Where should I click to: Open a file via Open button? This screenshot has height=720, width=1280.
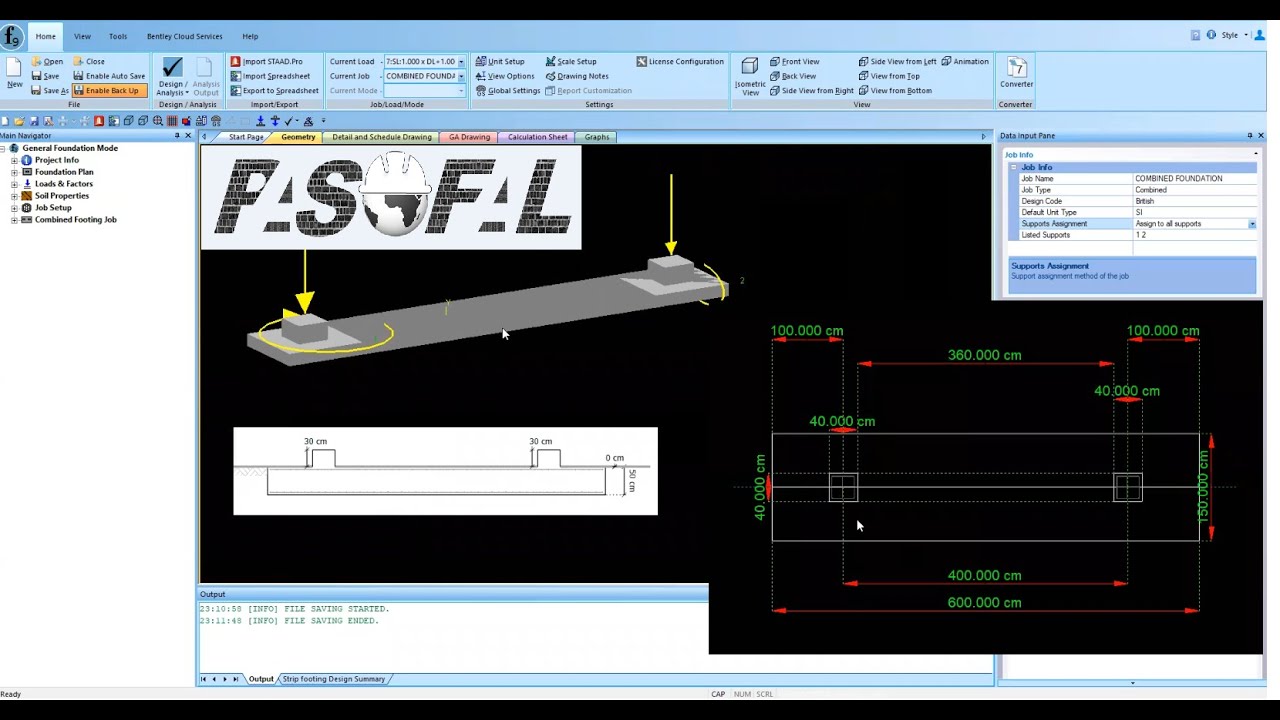(46, 61)
